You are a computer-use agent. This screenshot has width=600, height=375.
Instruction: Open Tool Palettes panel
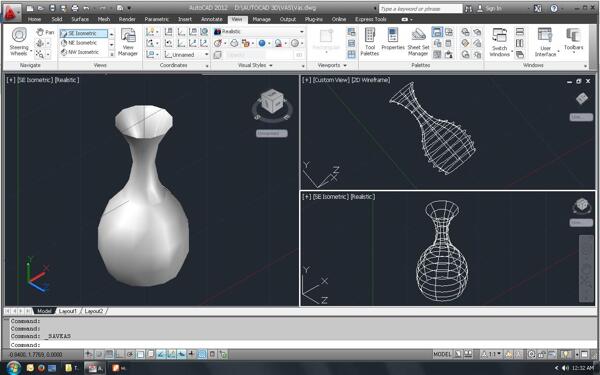click(x=370, y=42)
